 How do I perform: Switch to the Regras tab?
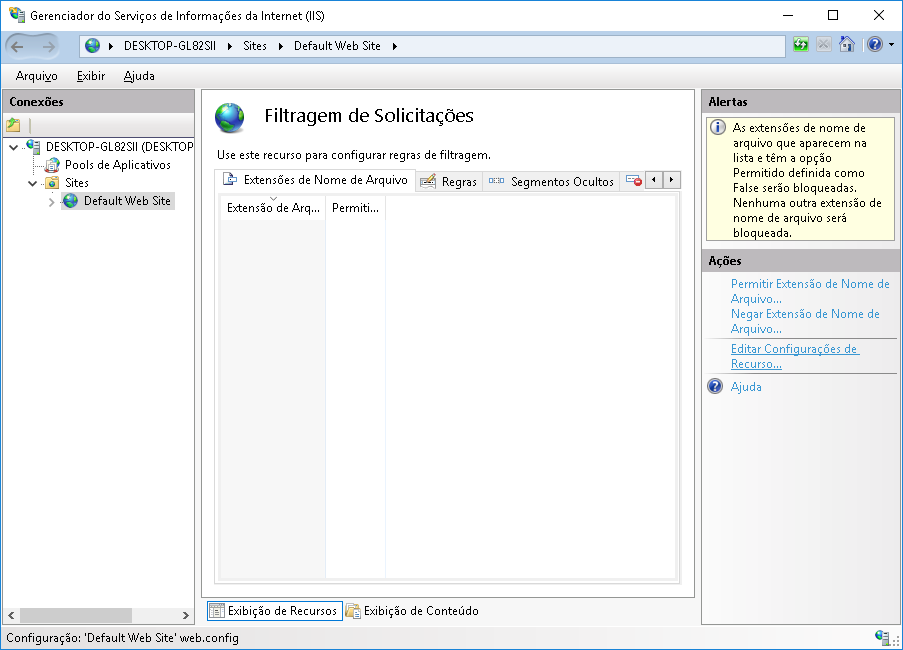coord(449,182)
